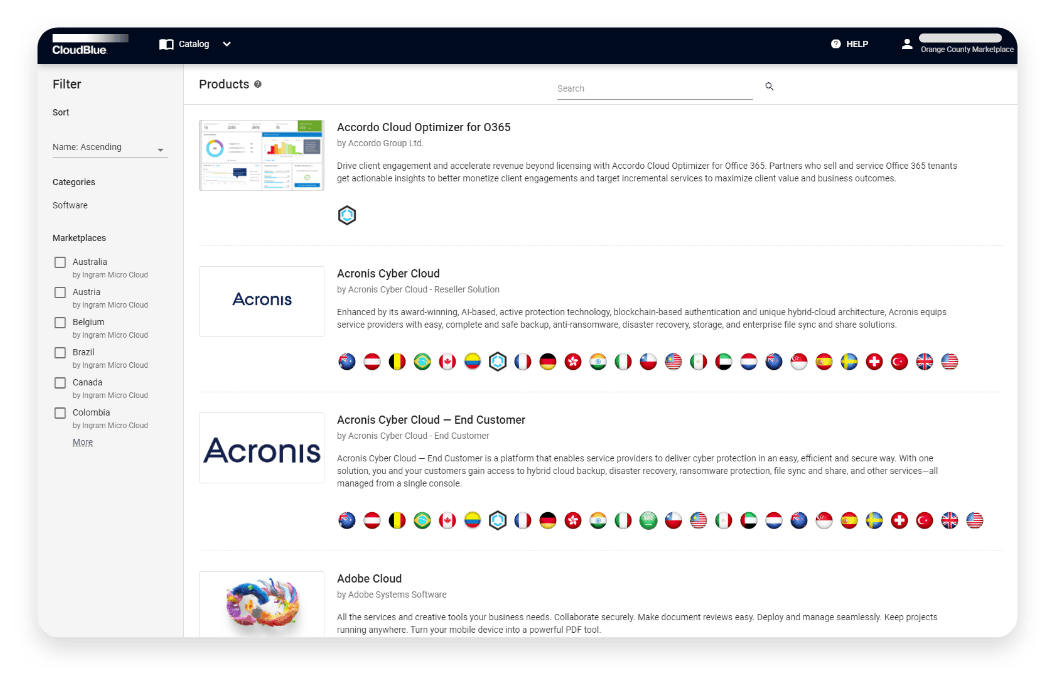Open the Accordo Cloud Optimizer dashboard thumbnail
This screenshot has width=1055, height=685.
tap(262, 155)
